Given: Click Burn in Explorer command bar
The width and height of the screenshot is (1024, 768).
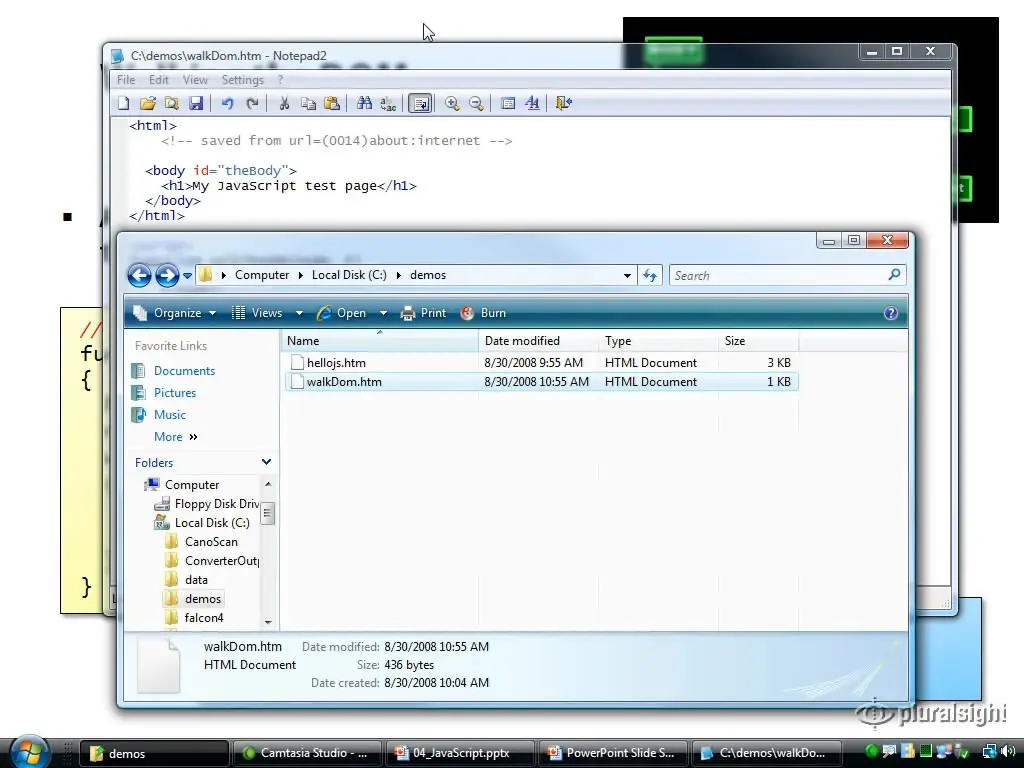Looking at the screenshot, I should tap(483, 313).
